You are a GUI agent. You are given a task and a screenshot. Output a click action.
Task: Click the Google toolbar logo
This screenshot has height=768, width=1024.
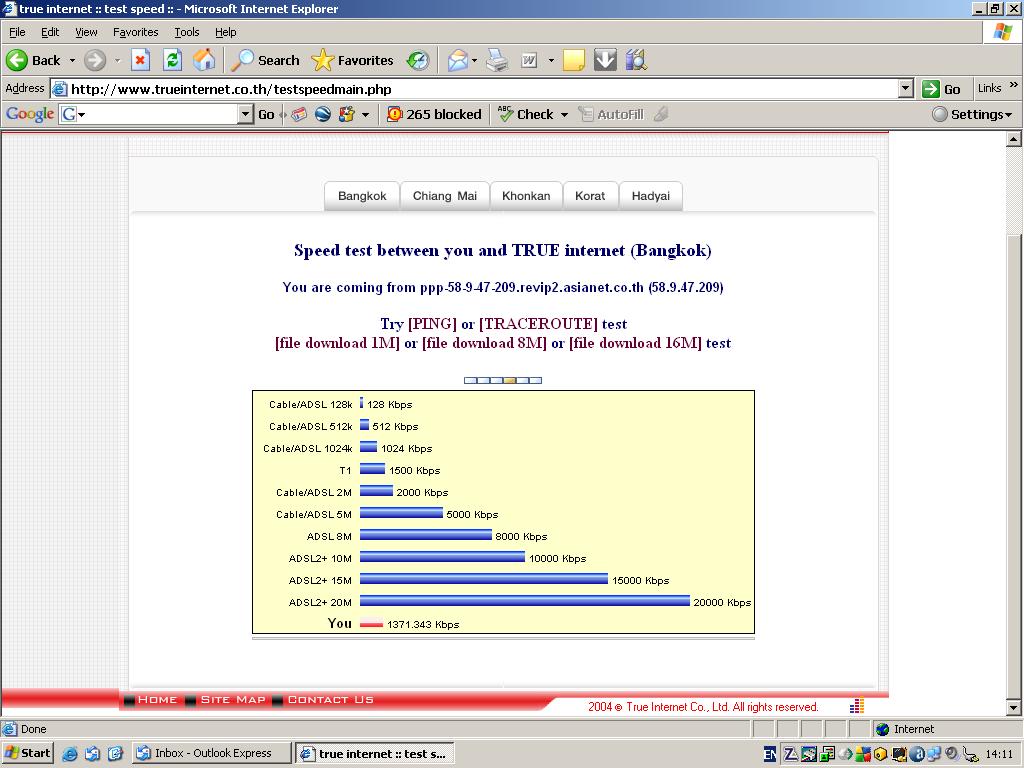(29, 114)
